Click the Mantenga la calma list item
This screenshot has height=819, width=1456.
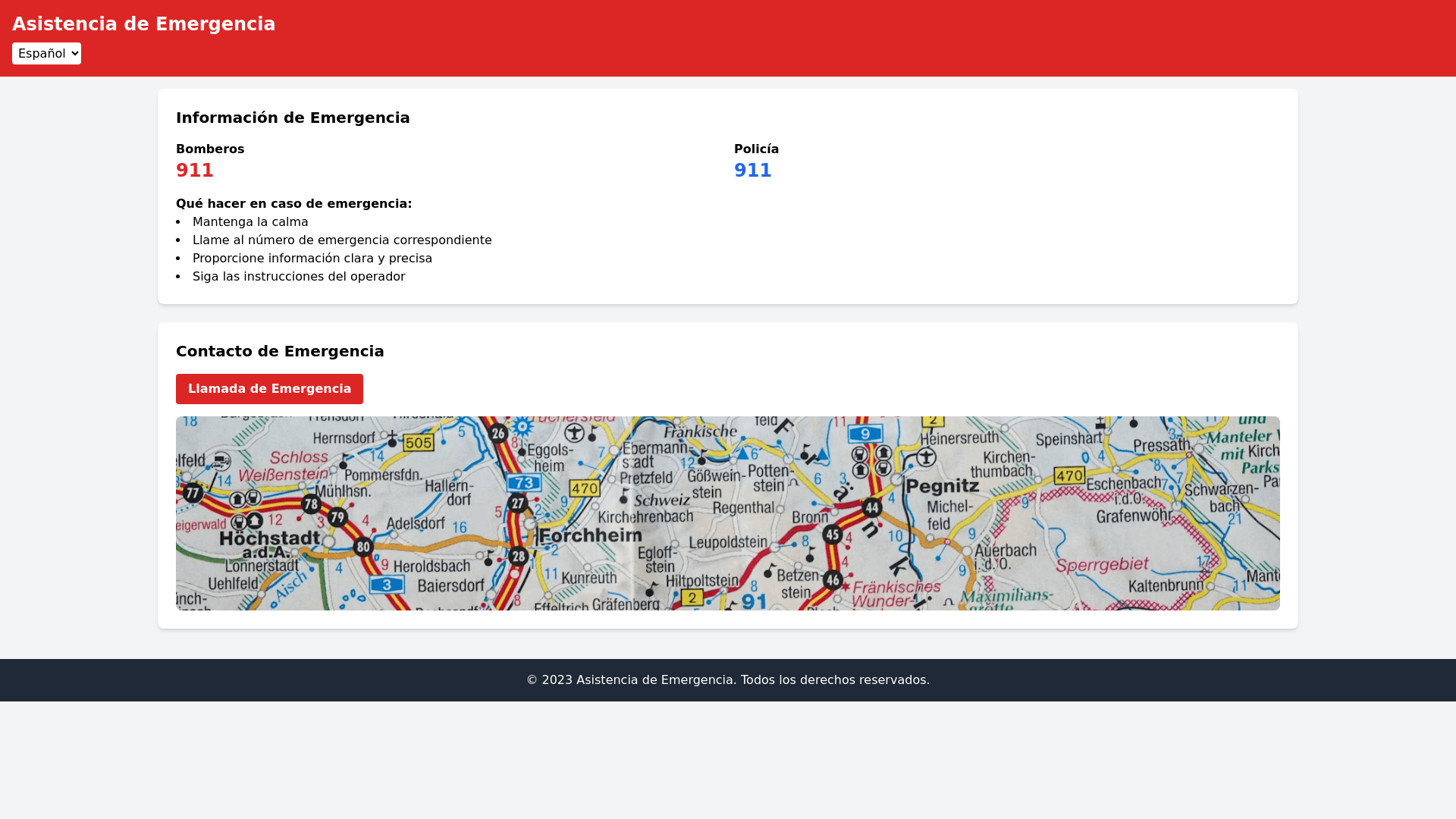(x=250, y=222)
